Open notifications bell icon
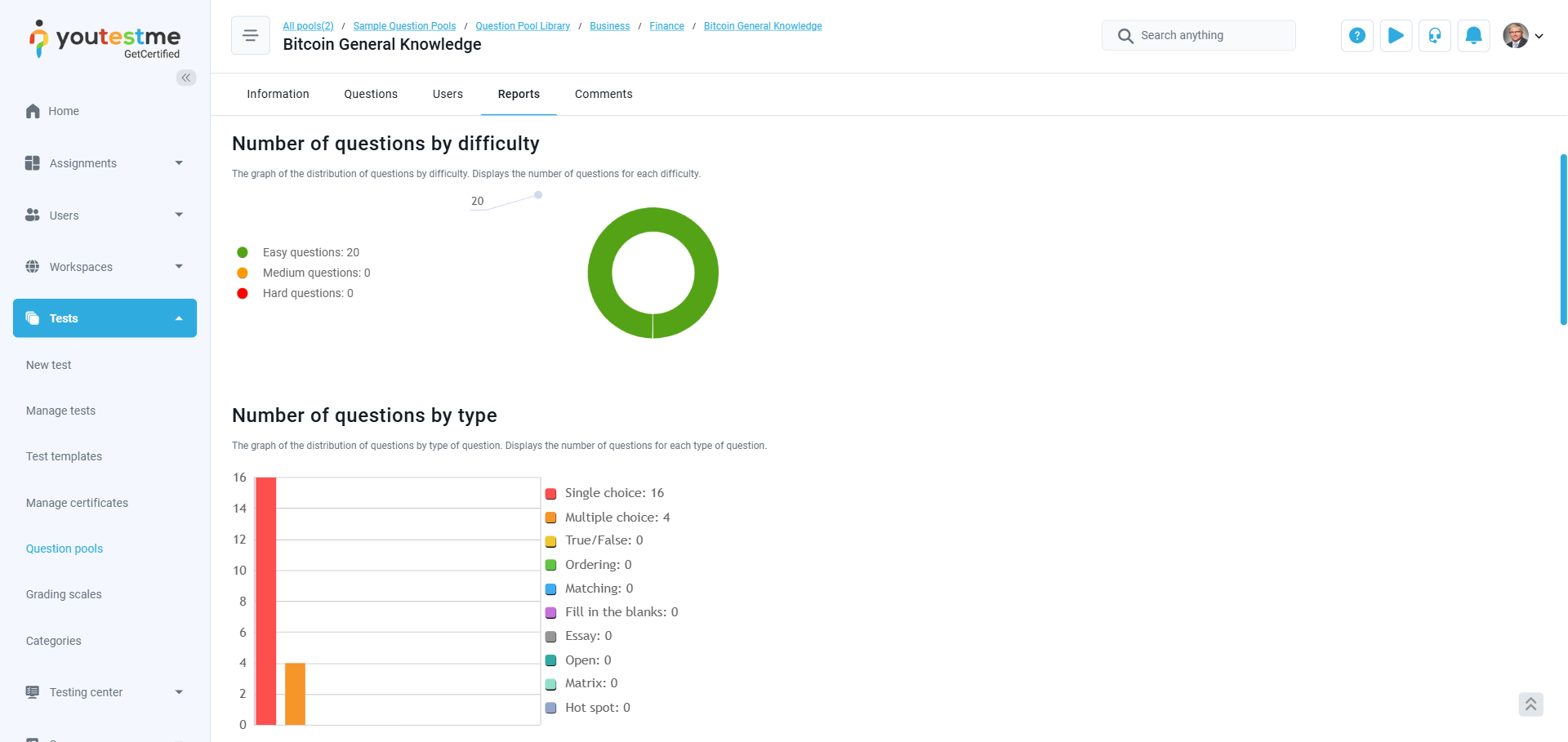 1474,36
